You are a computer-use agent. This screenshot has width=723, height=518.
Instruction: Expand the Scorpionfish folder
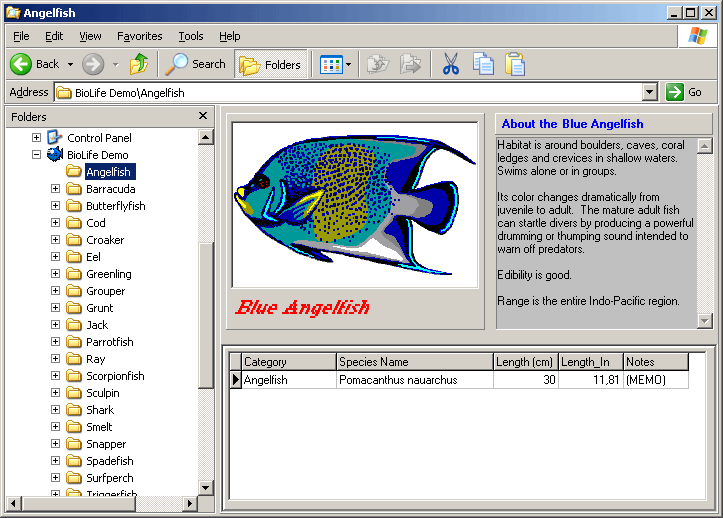coord(55,375)
